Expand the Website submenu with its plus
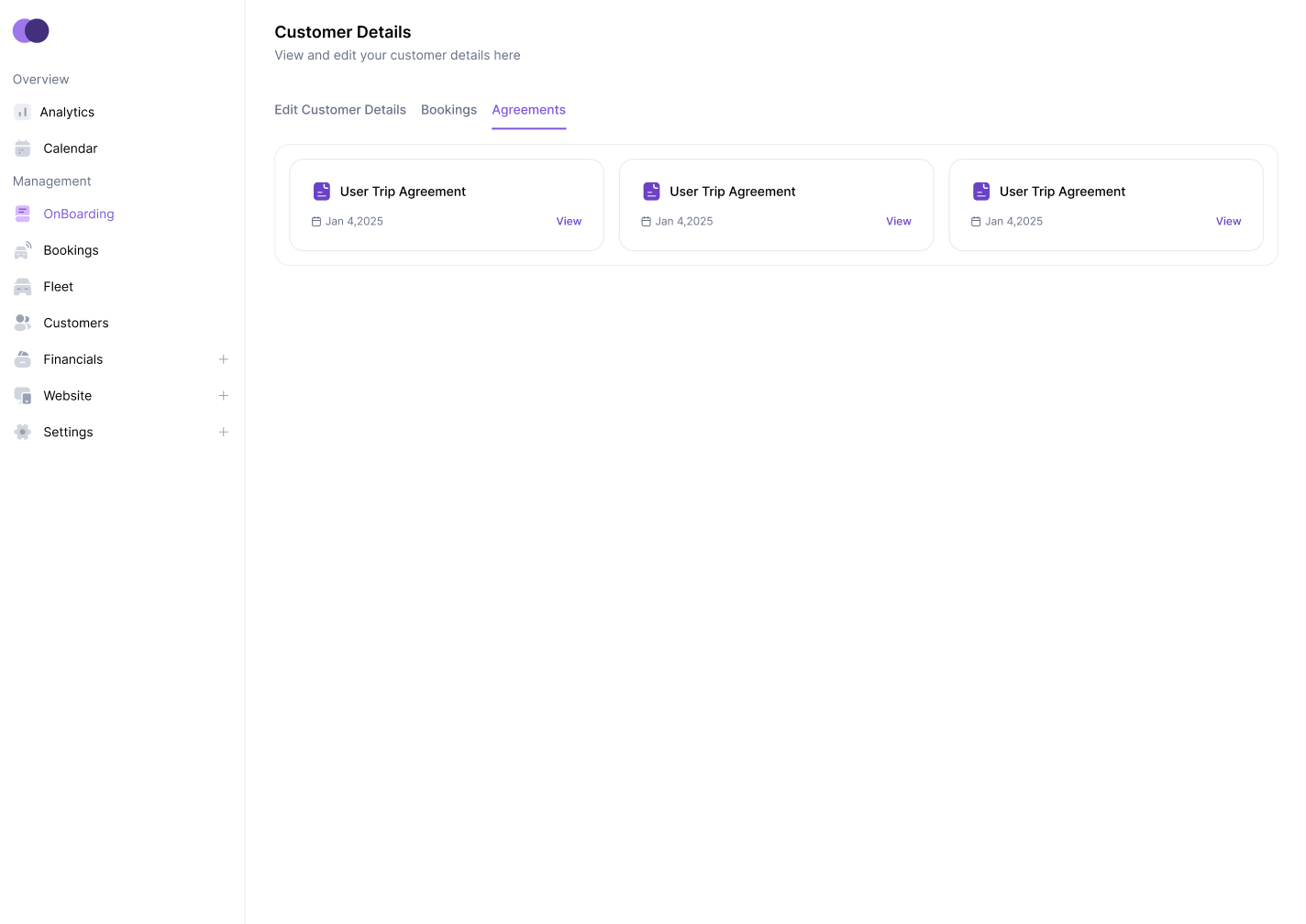Viewport: 1306px width, 924px height. pos(223,396)
